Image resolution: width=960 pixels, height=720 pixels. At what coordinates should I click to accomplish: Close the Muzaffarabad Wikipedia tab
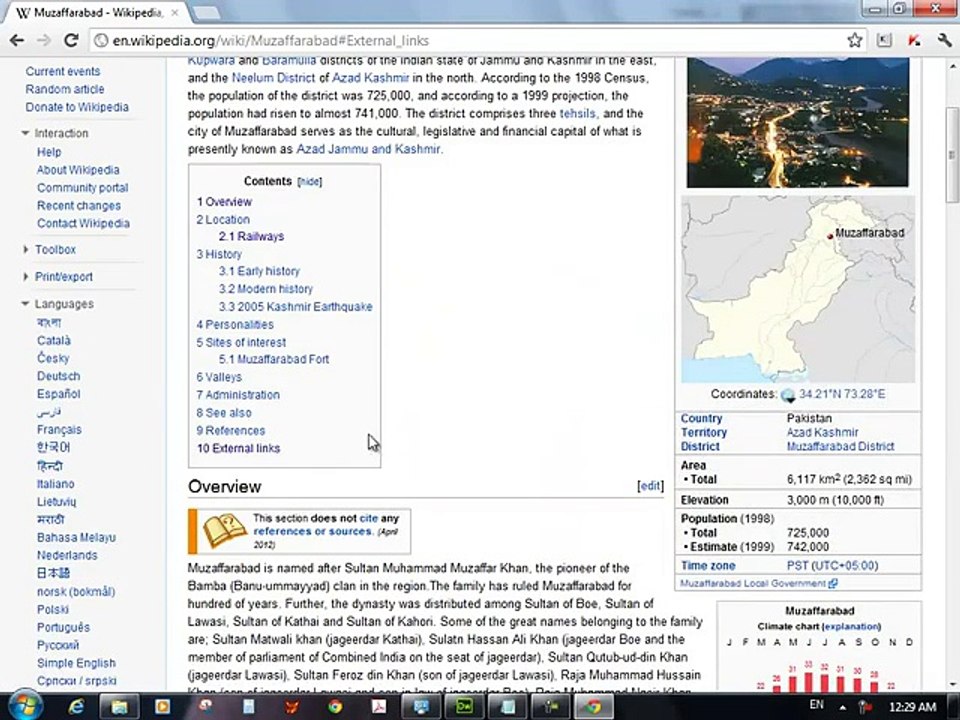(174, 12)
